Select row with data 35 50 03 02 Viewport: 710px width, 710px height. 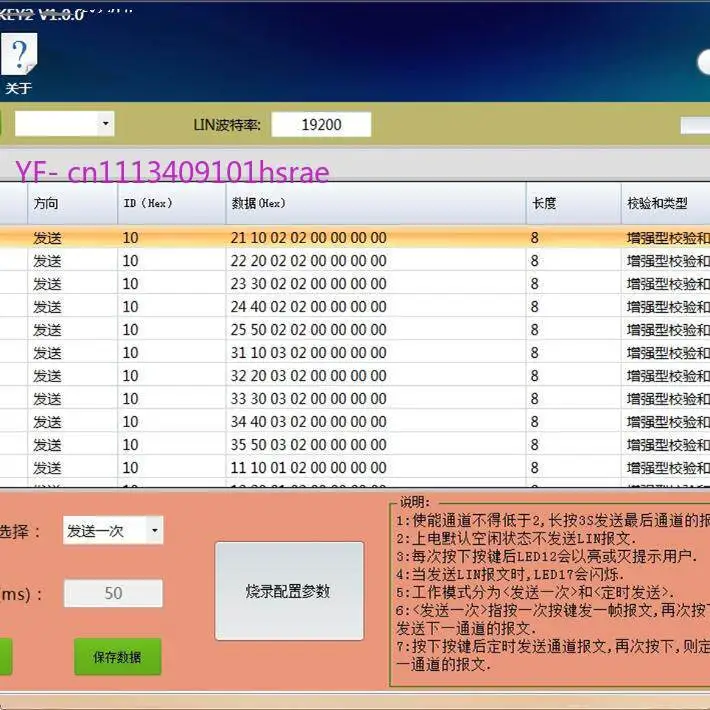355,445
